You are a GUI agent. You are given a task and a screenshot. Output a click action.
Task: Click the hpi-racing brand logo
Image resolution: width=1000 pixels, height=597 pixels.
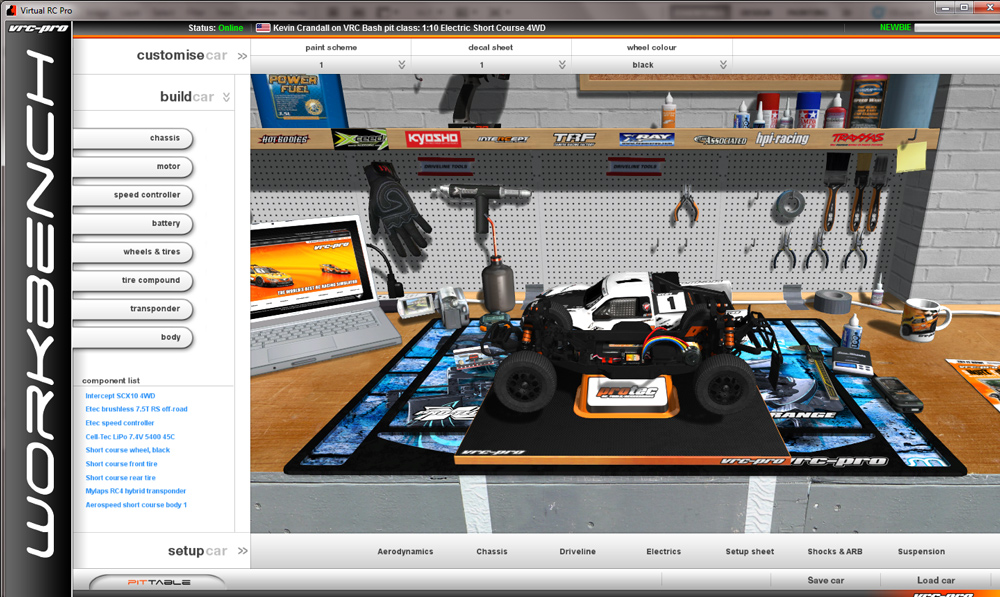coord(782,138)
